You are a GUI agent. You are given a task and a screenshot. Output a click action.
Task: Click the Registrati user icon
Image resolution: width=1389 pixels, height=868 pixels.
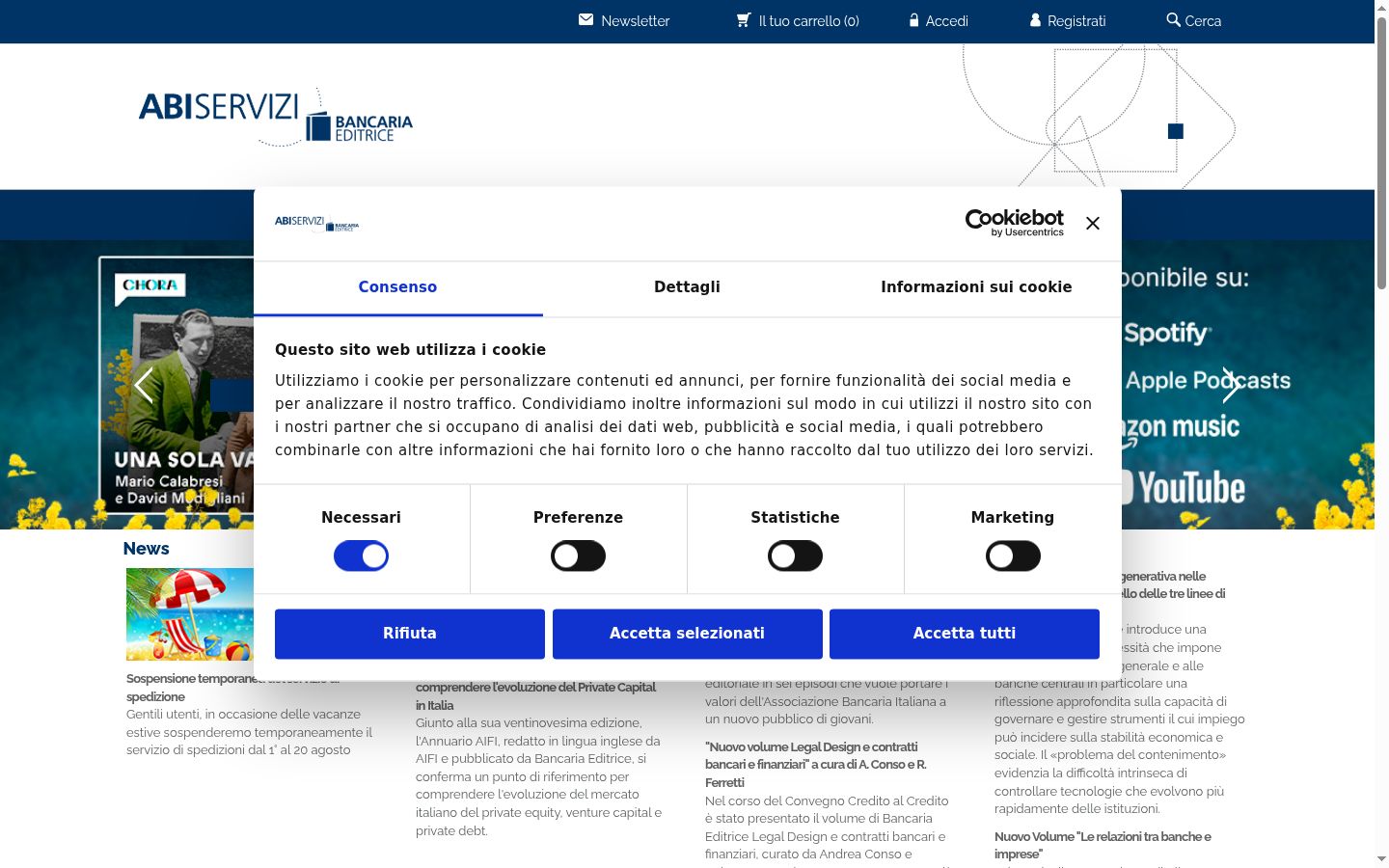1035,19
